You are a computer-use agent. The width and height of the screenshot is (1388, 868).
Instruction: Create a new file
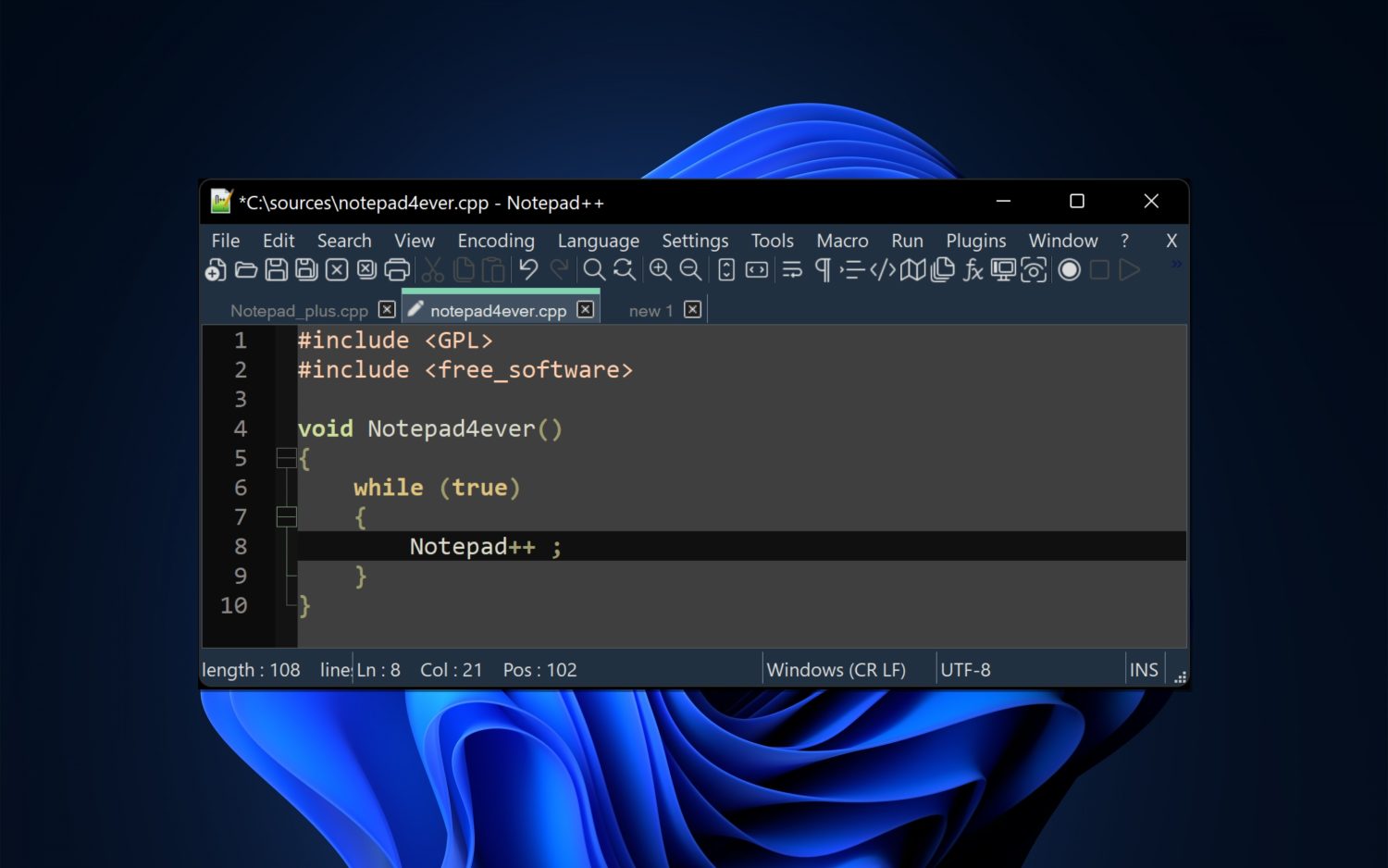pos(215,269)
